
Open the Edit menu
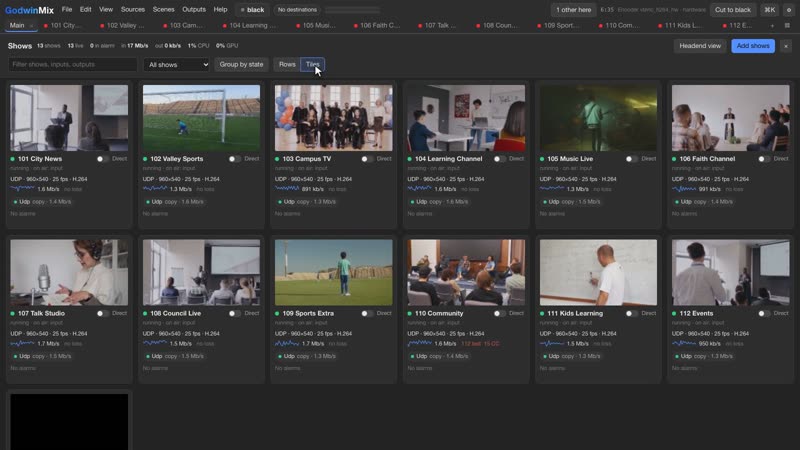[86, 10]
